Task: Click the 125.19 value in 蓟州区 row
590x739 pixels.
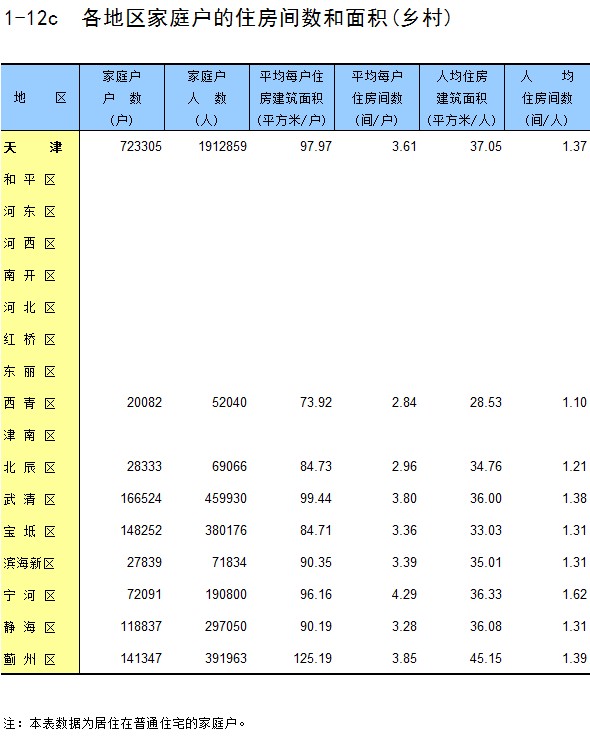Action: 313,658
